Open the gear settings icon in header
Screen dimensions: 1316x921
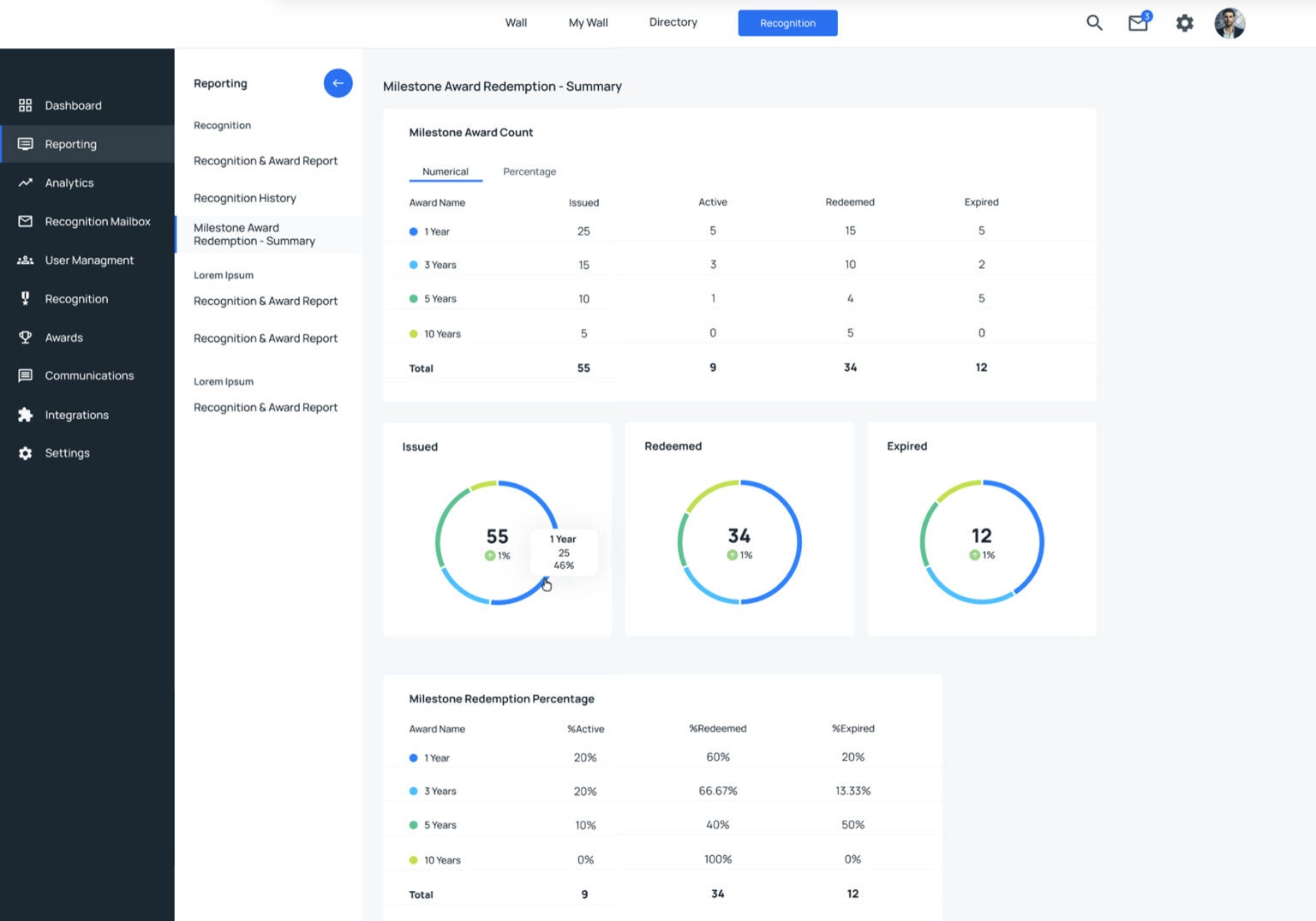[x=1184, y=23]
